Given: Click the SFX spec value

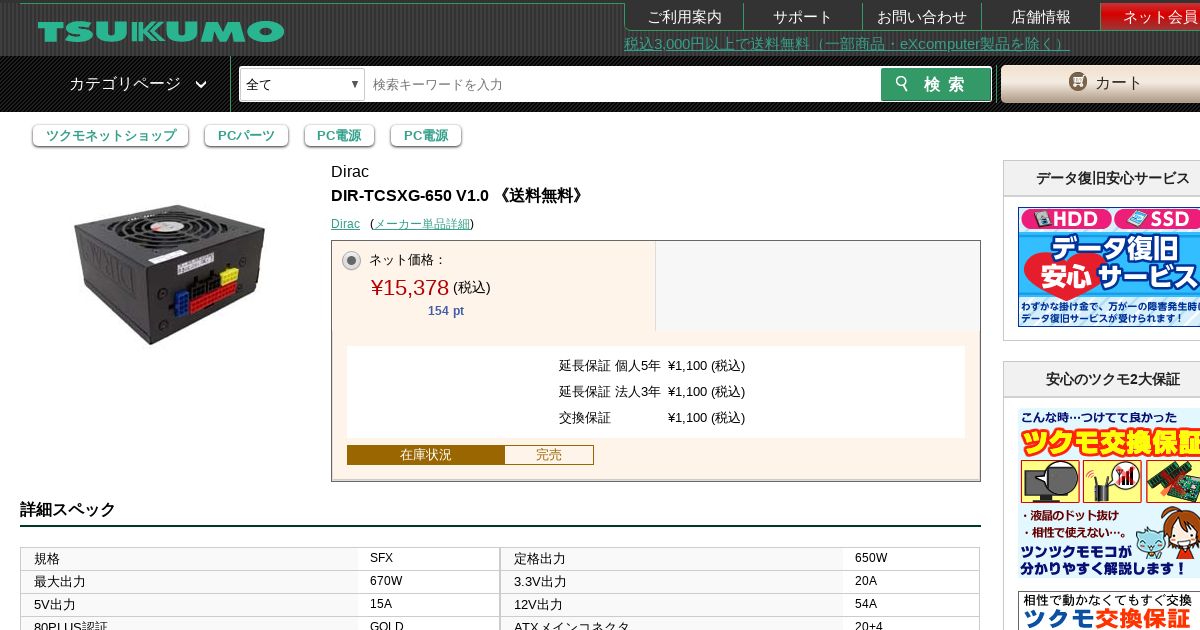Looking at the screenshot, I should [381, 558].
